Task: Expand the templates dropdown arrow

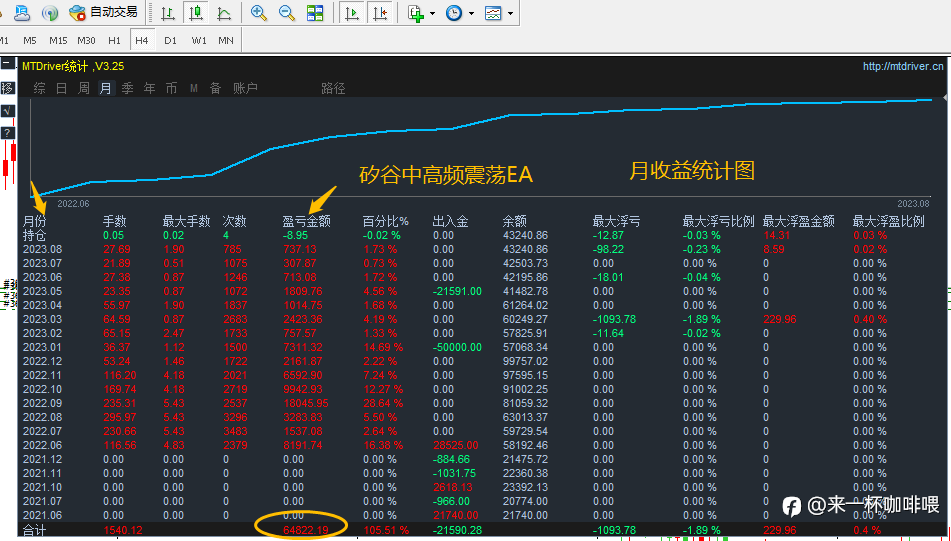Action: [510, 13]
